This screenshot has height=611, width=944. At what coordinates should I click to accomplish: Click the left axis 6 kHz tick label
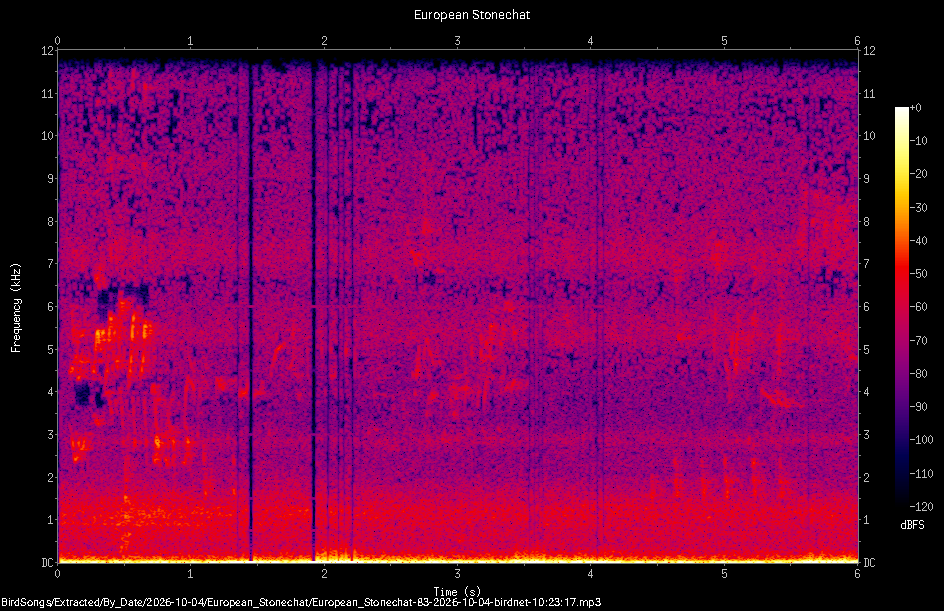coord(51,307)
